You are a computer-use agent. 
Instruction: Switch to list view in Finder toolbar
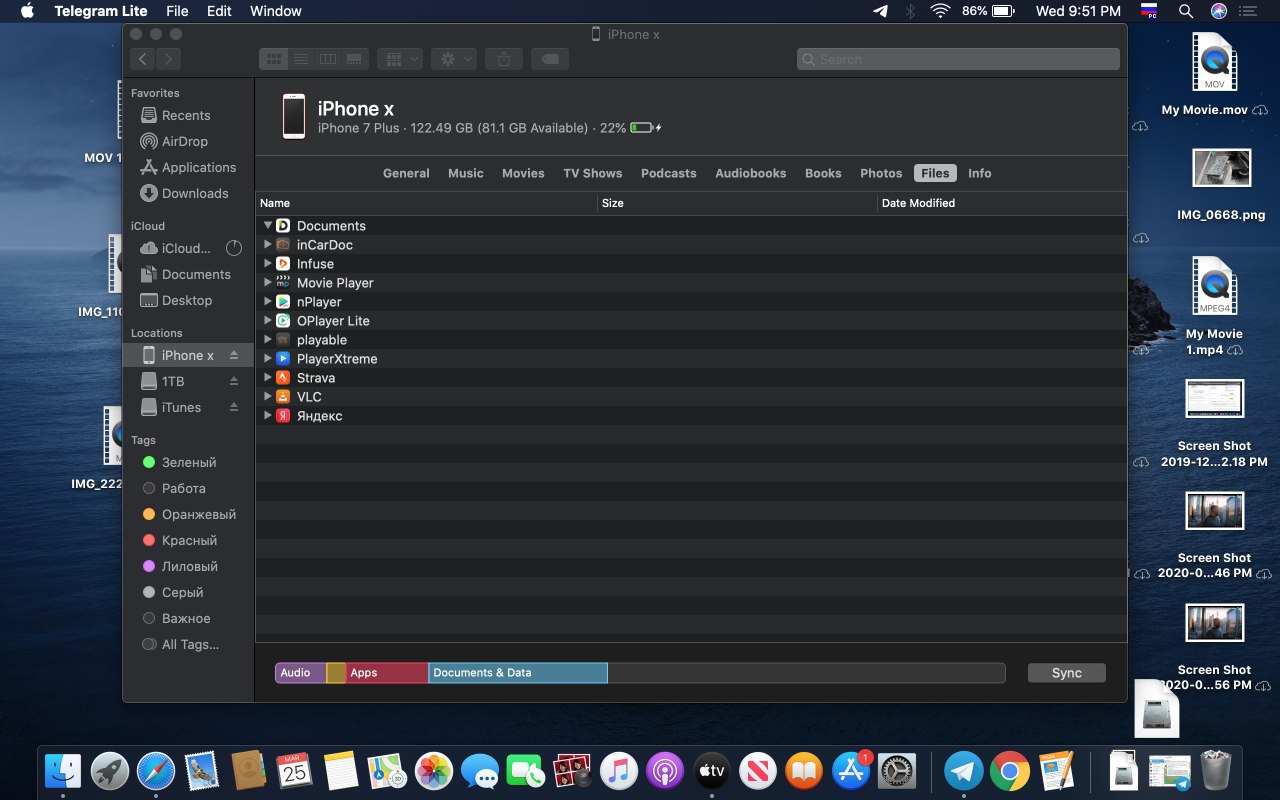pyautogui.click(x=300, y=59)
